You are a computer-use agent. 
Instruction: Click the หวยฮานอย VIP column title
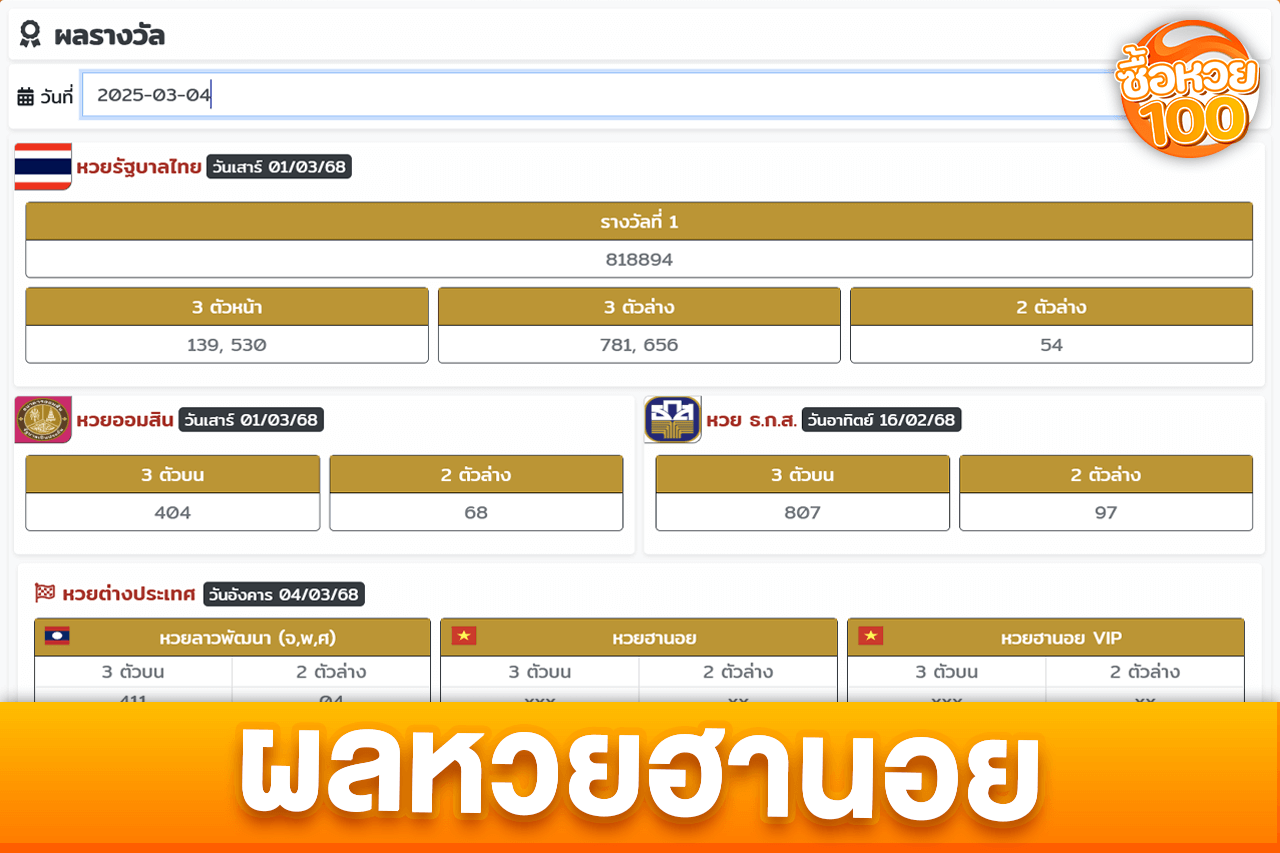pos(1061,637)
